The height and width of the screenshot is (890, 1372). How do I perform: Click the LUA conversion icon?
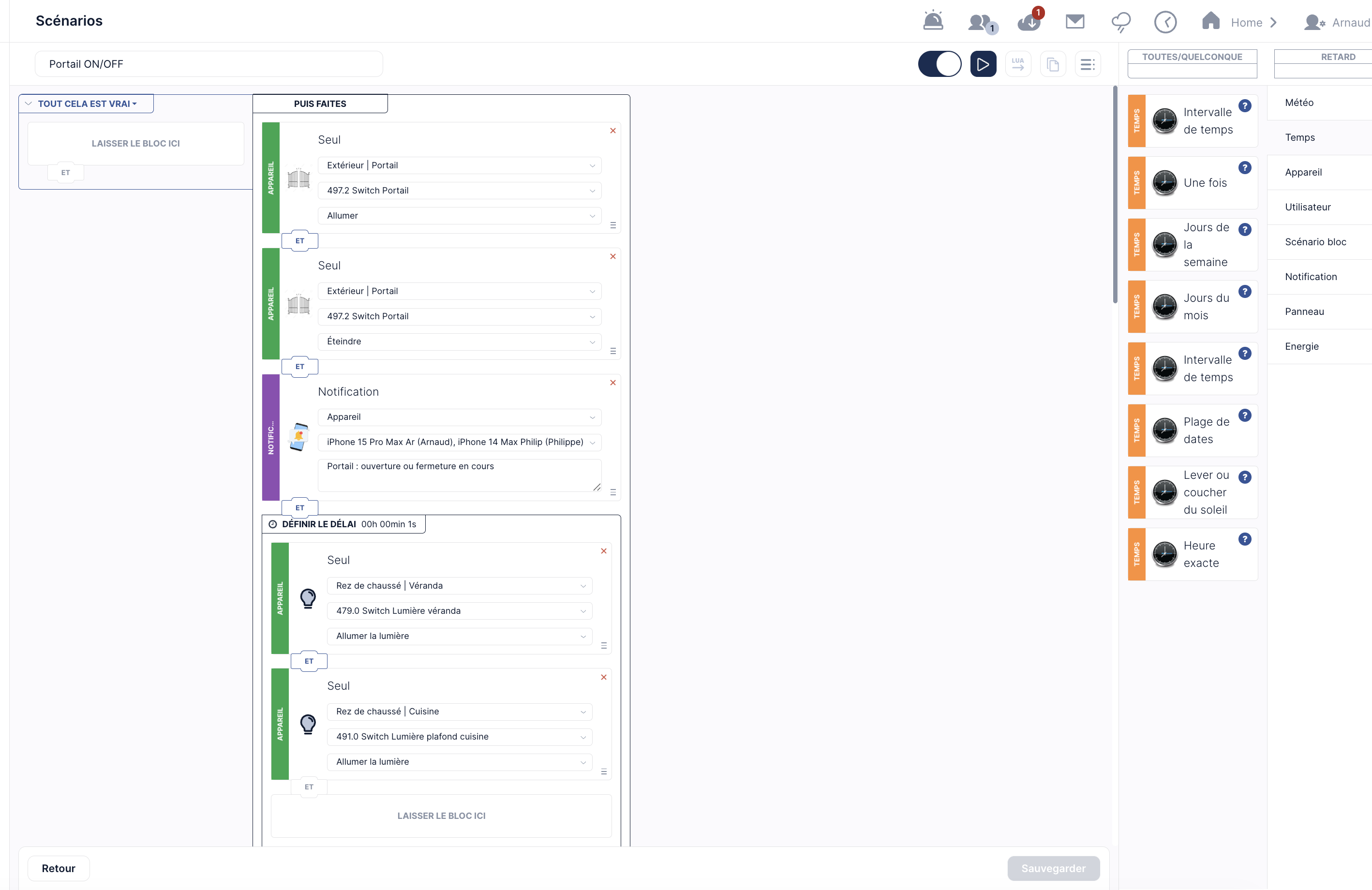(1018, 64)
